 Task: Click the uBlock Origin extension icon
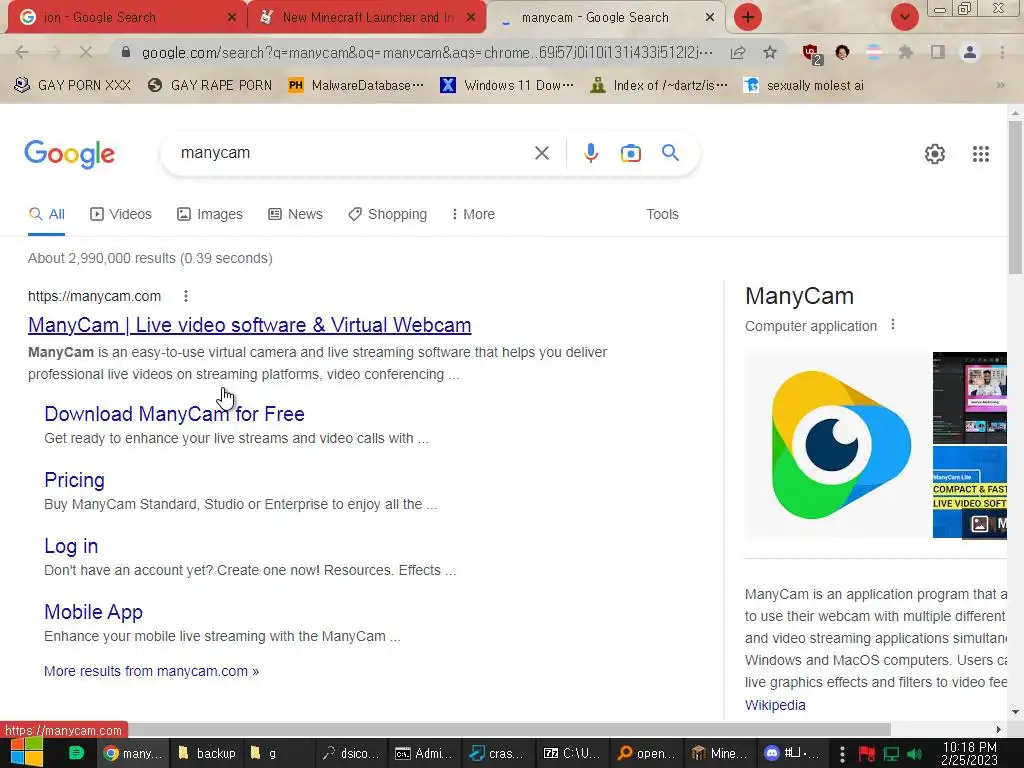(812, 54)
